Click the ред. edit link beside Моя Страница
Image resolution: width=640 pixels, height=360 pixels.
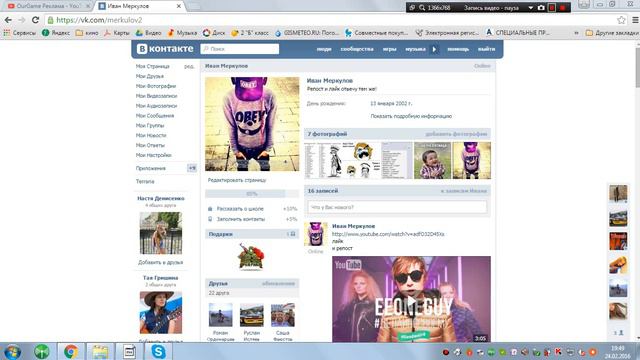[x=189, y=66]
